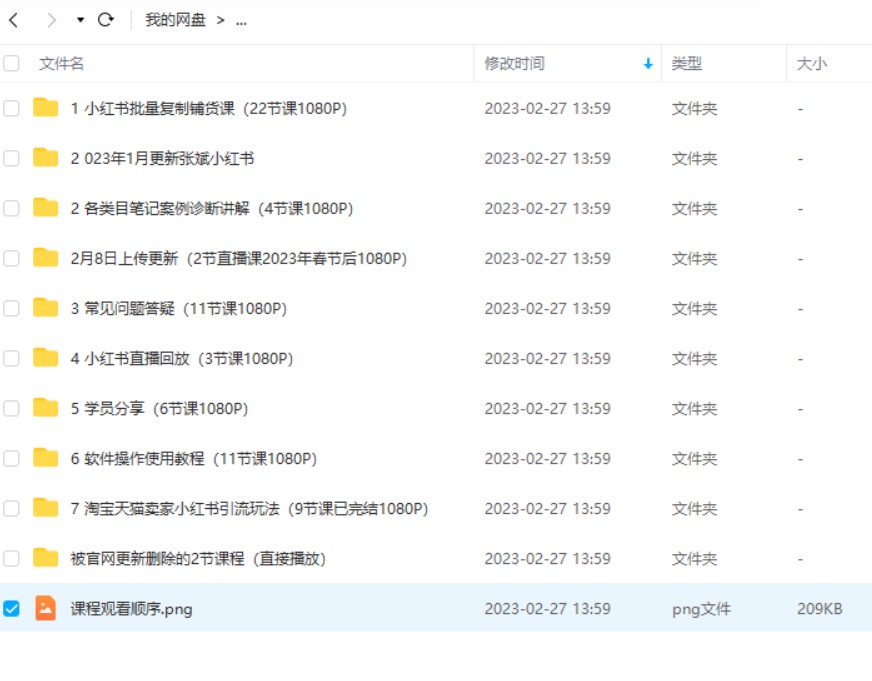Sort by 文件名 column header
Screen dimensions: 872x681
coord(61,63)
